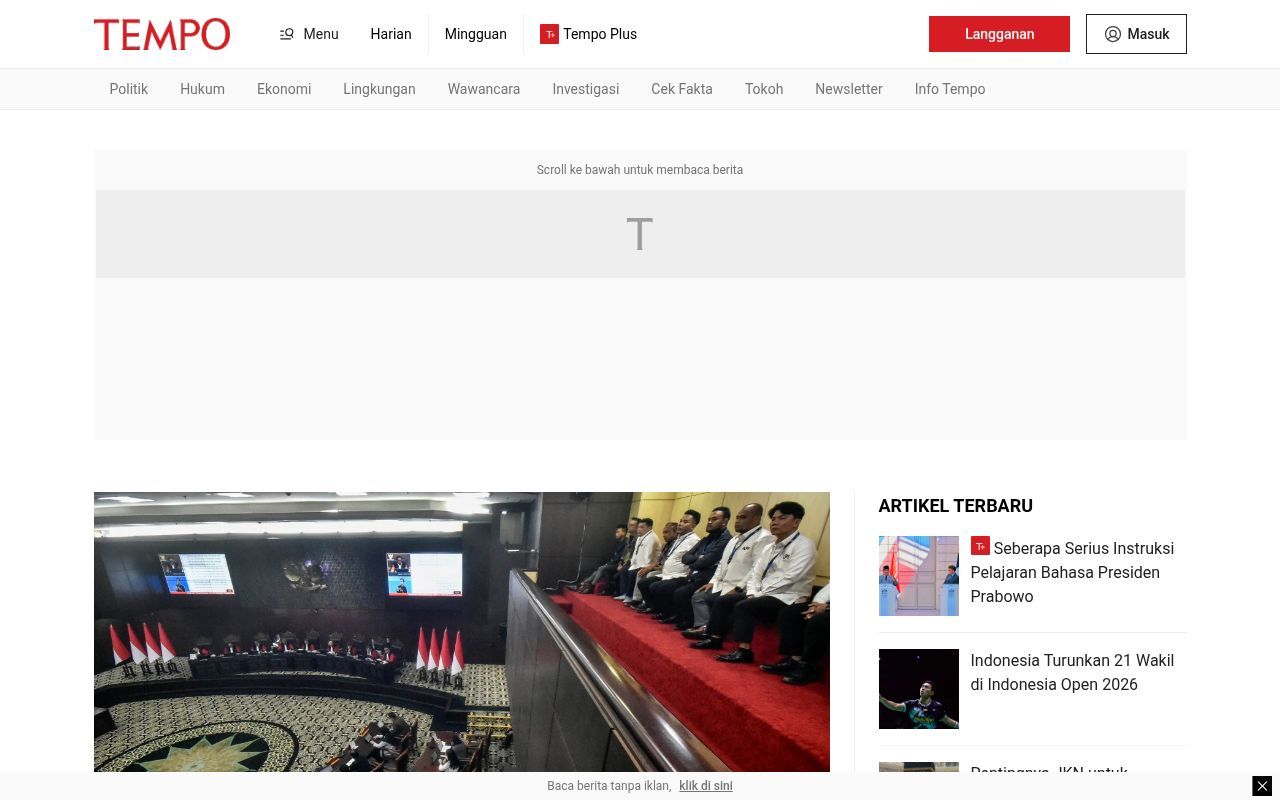1280x800 pixels.
Task: Select the Politik category tab
Action: 129,89
